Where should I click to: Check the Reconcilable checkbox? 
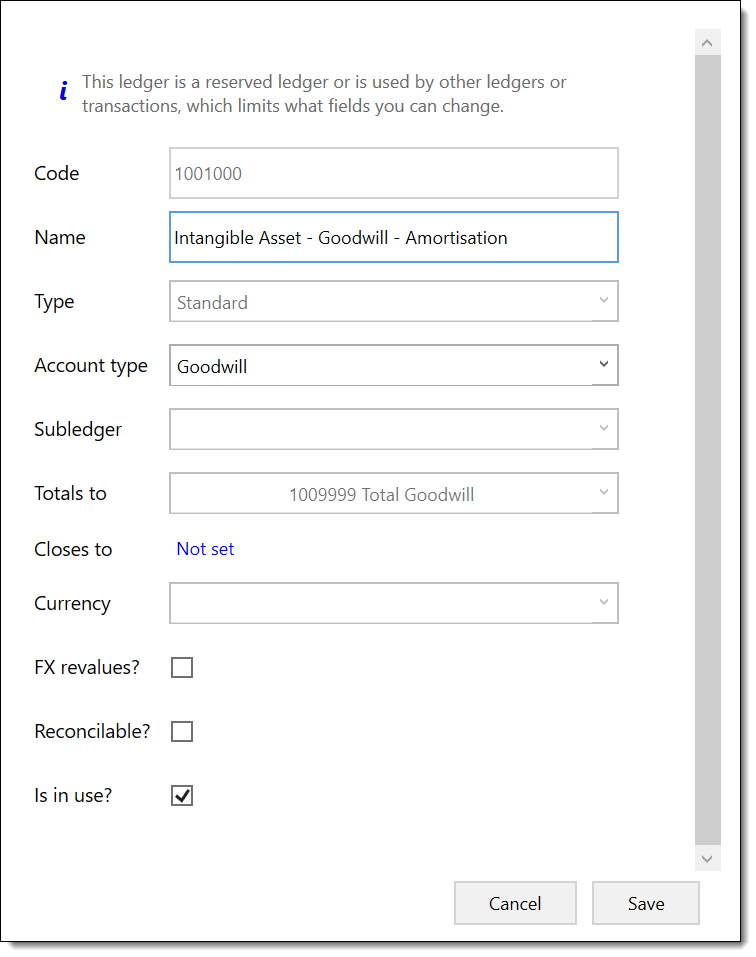tap(181, 731)
